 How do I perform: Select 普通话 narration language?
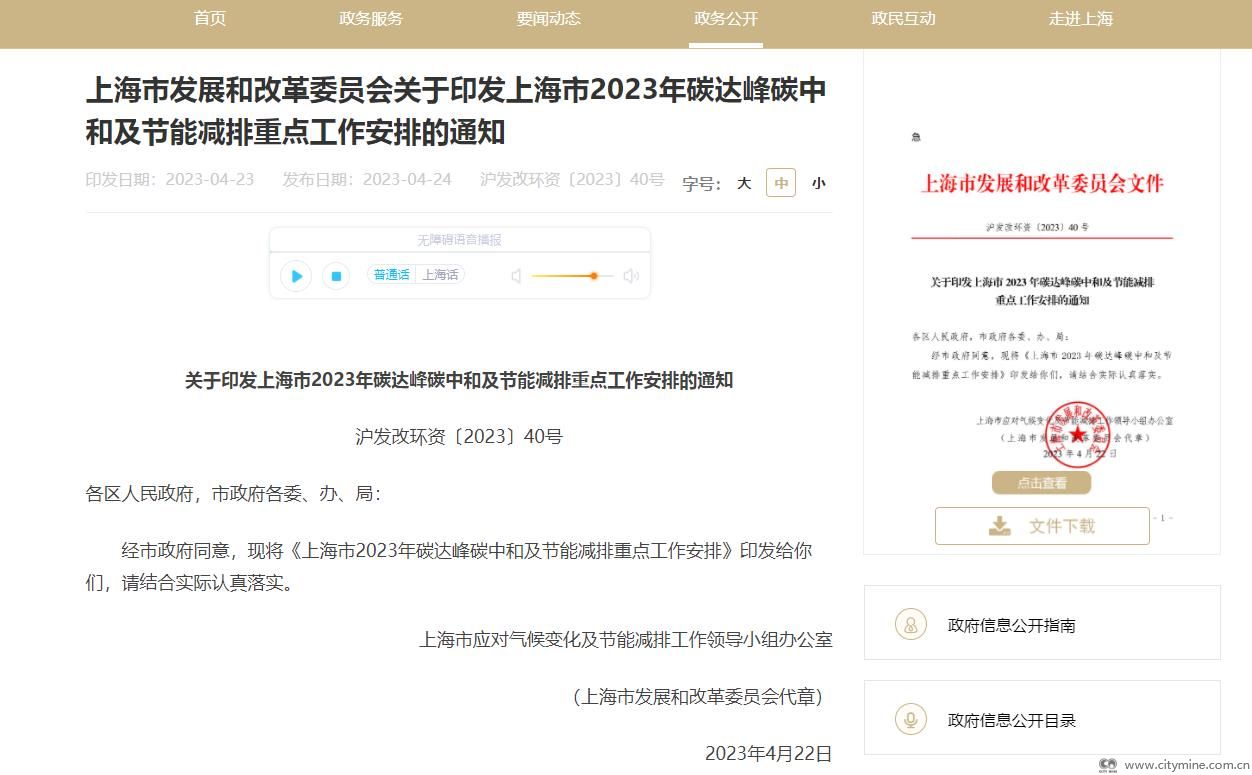tap(391, 275)
